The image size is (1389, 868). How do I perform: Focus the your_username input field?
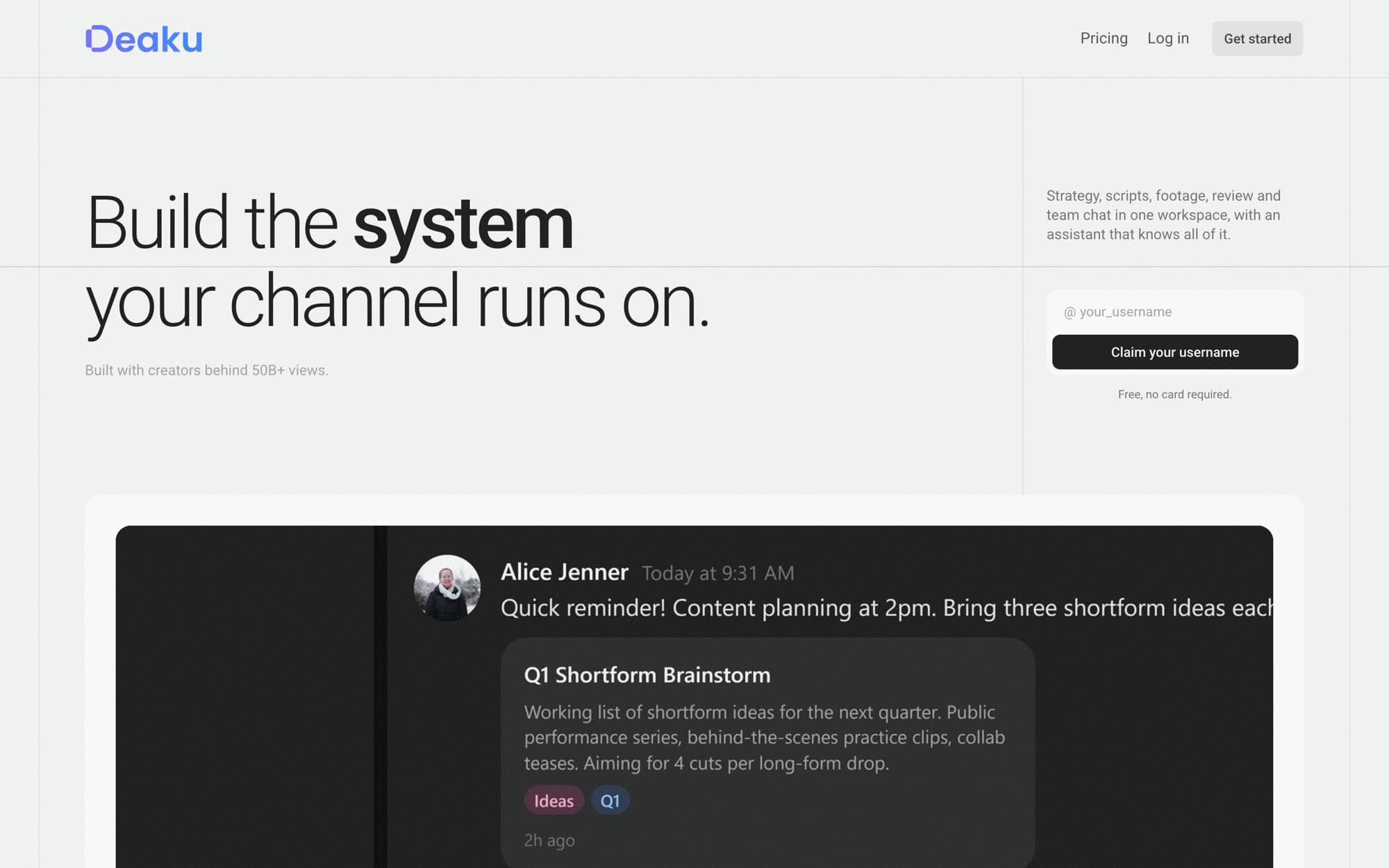1174,312
